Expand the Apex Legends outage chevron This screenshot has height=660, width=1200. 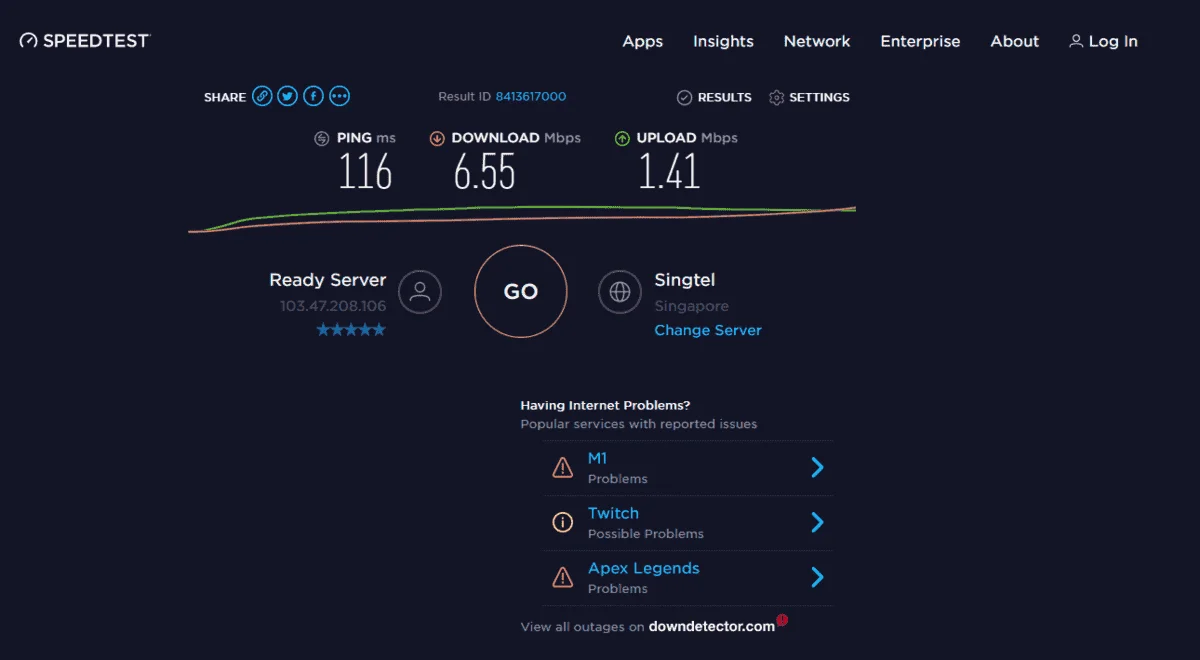click(x=817, y=577)
